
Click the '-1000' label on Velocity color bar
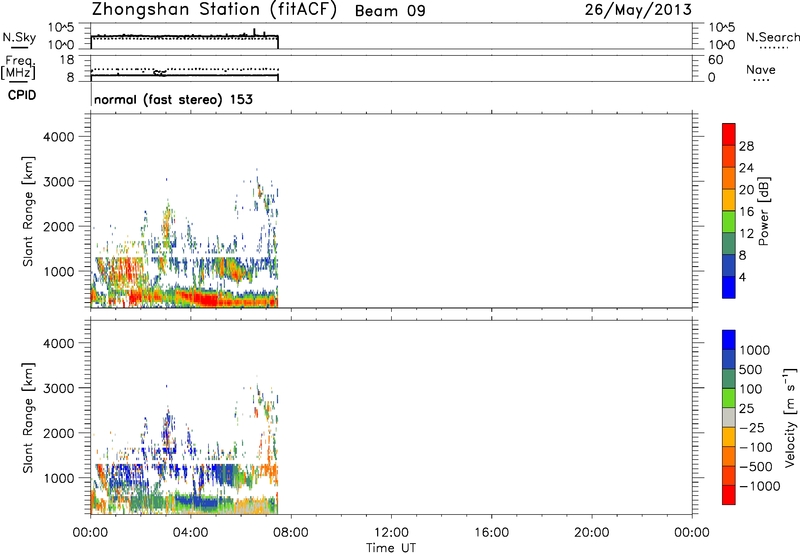tap(759, 486)
